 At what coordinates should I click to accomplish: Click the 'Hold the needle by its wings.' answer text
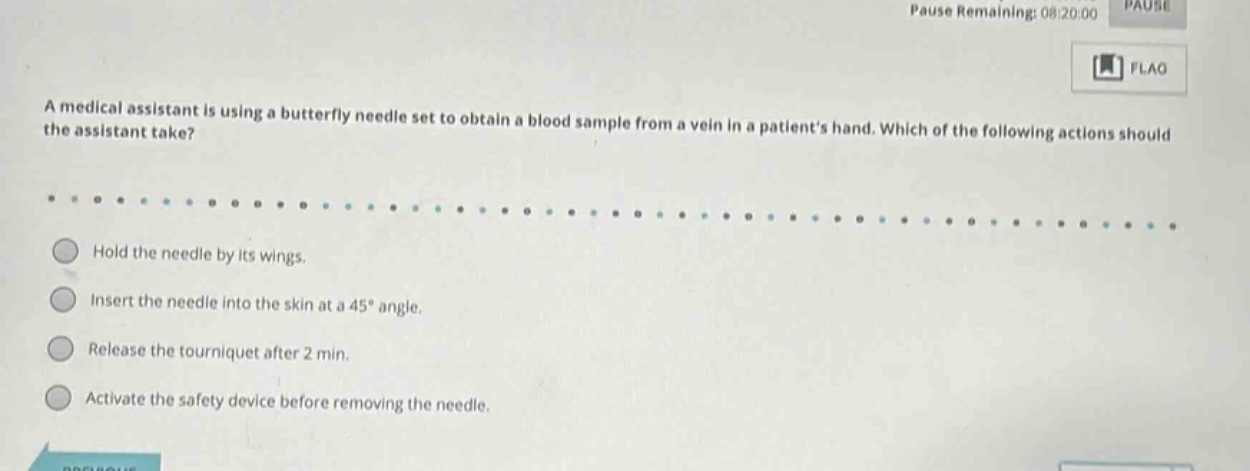pos(199,255)
